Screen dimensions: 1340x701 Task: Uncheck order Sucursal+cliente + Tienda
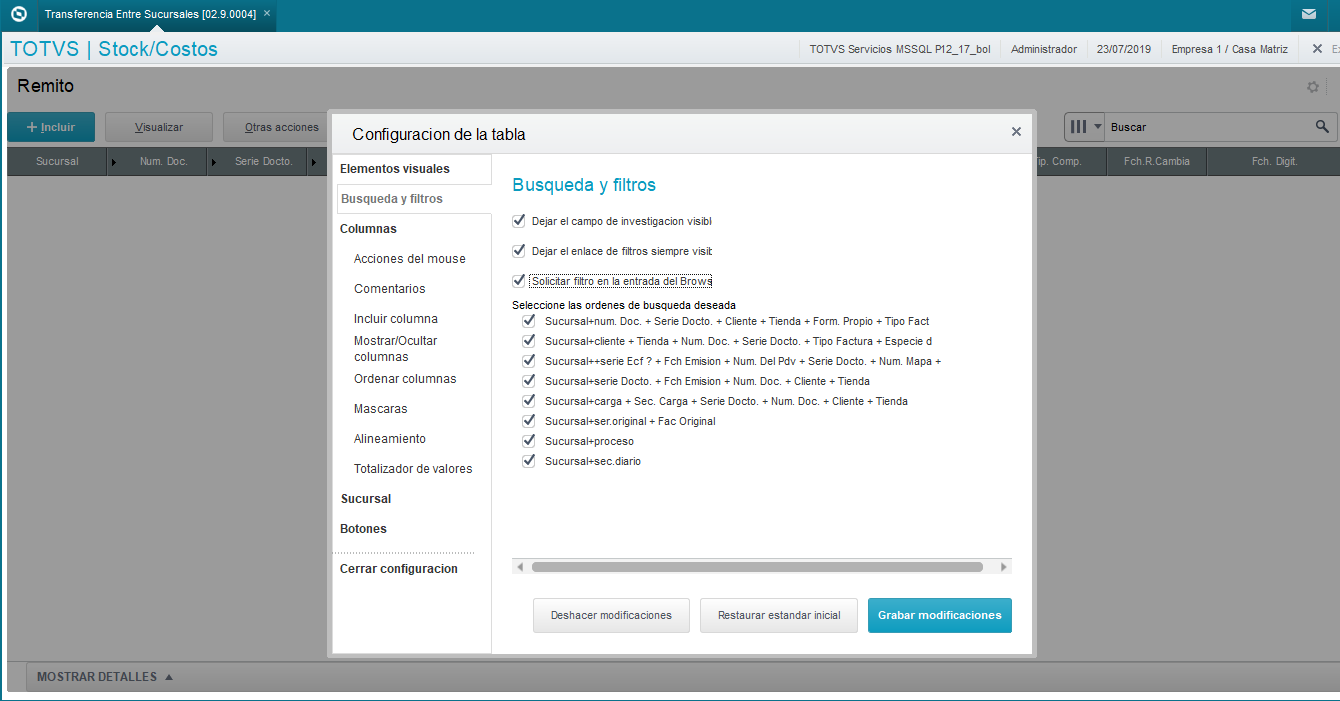click(529, 341)
